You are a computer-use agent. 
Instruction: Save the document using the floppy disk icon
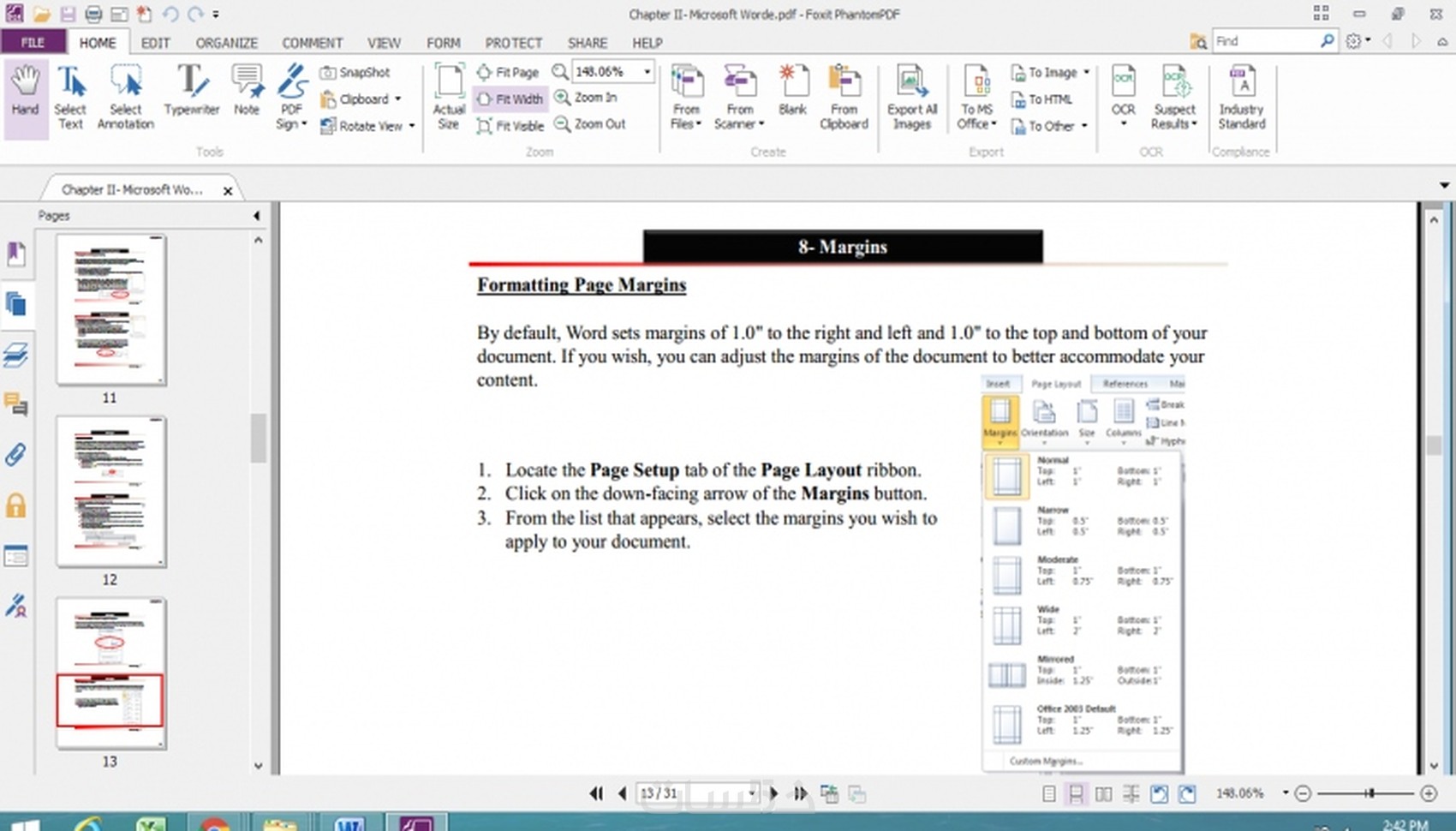tap(67, 14)
